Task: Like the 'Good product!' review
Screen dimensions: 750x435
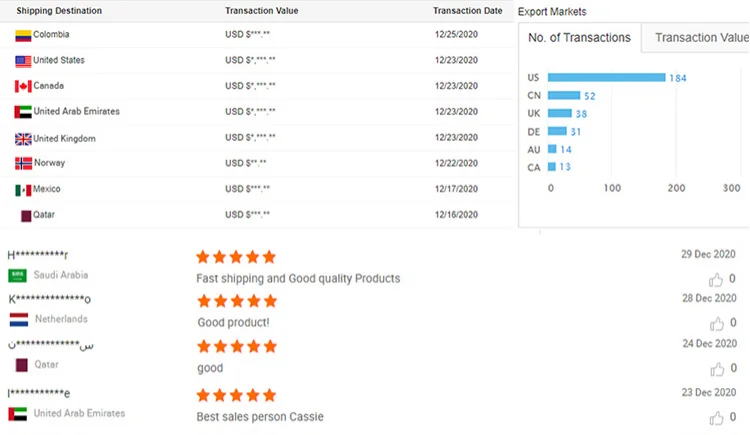Action: tap(715, 323)
